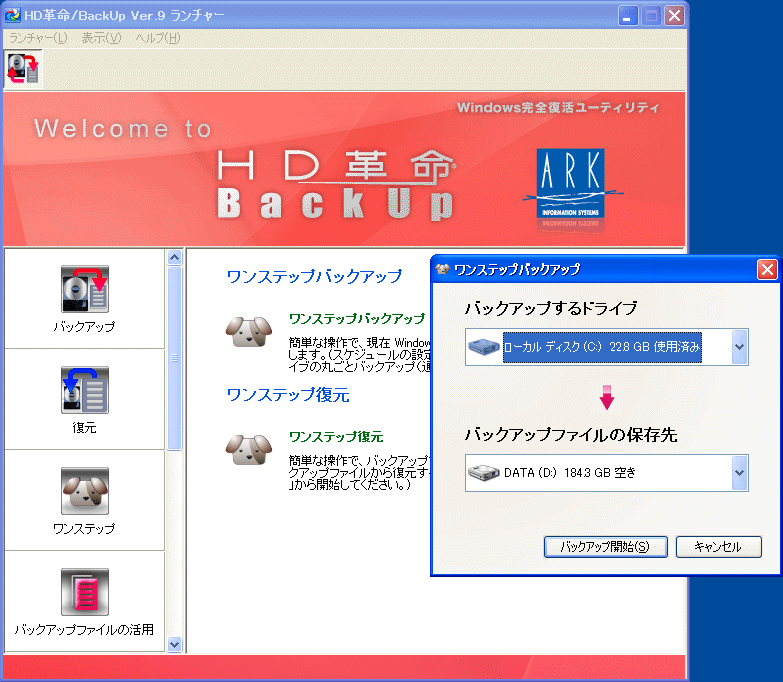The image size is (783, 682).
Task: Open the green ワンステップ復元 link
Action: (336, 436)
